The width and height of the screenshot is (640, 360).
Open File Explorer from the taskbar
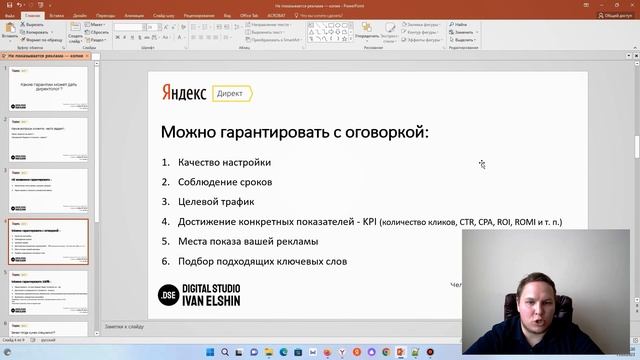click(269, 352)
